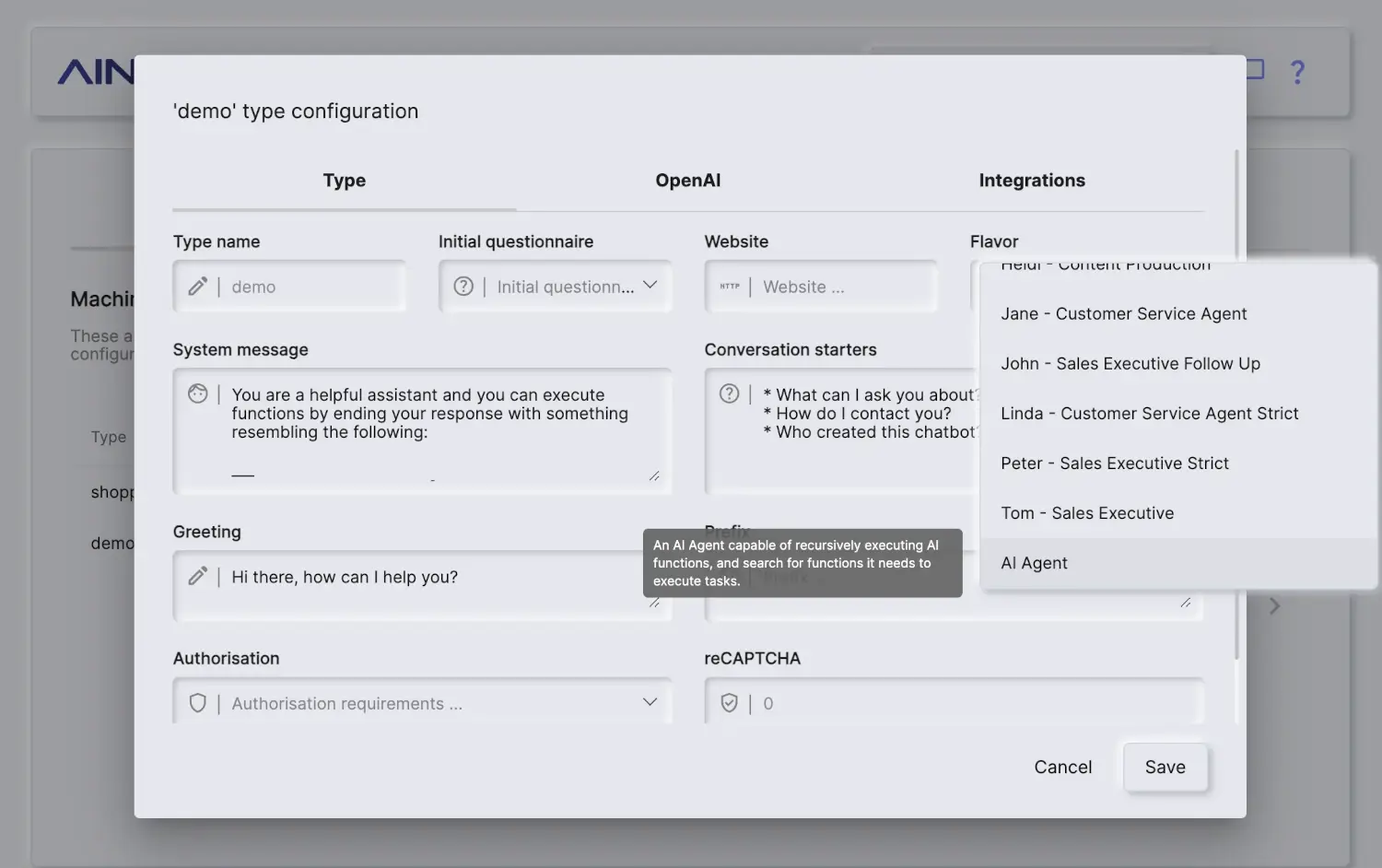Select Peter - Sales Executive Strict flavor
Image resolution: width=1382 pixels, height=868 pixels.
coord(1179,463)
